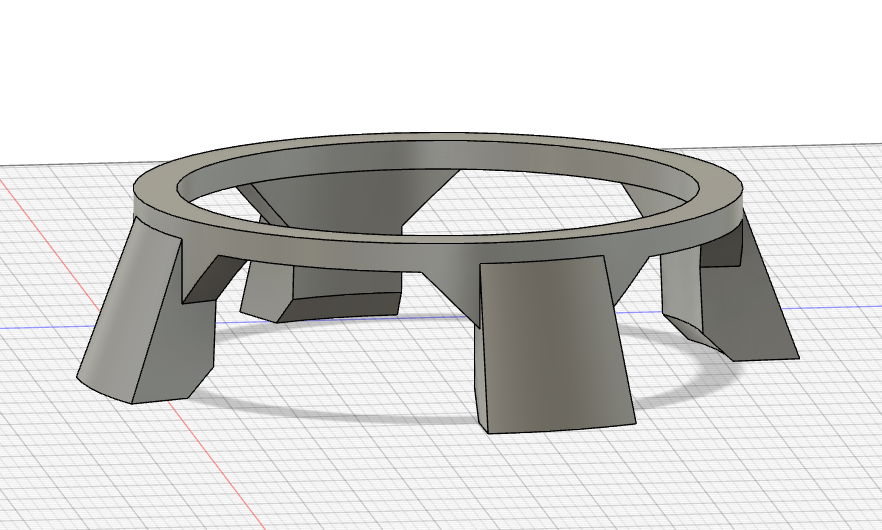Select the front left leg's outer face
Viewport: 882px width, 530px height.
pos(128,308)
